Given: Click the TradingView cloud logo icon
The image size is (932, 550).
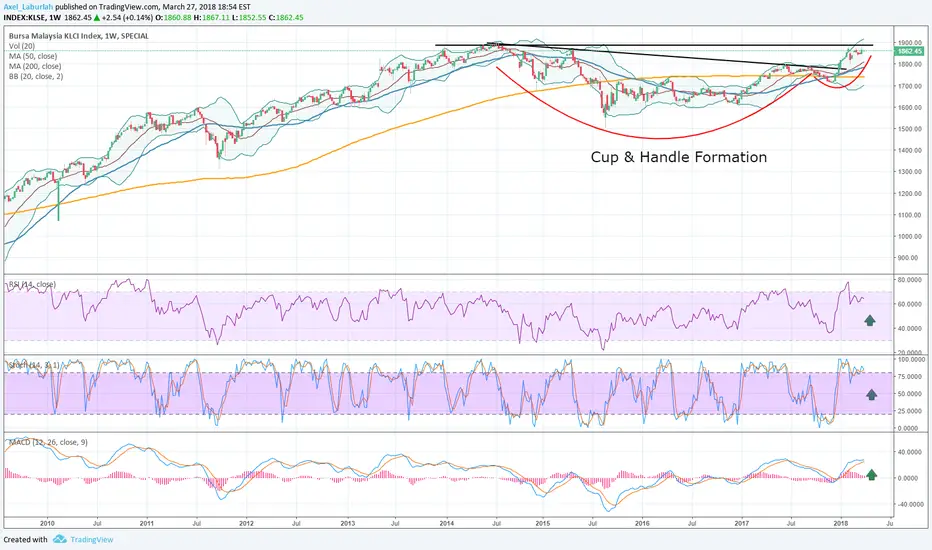Looking at the screenshot, I should 59,539.
